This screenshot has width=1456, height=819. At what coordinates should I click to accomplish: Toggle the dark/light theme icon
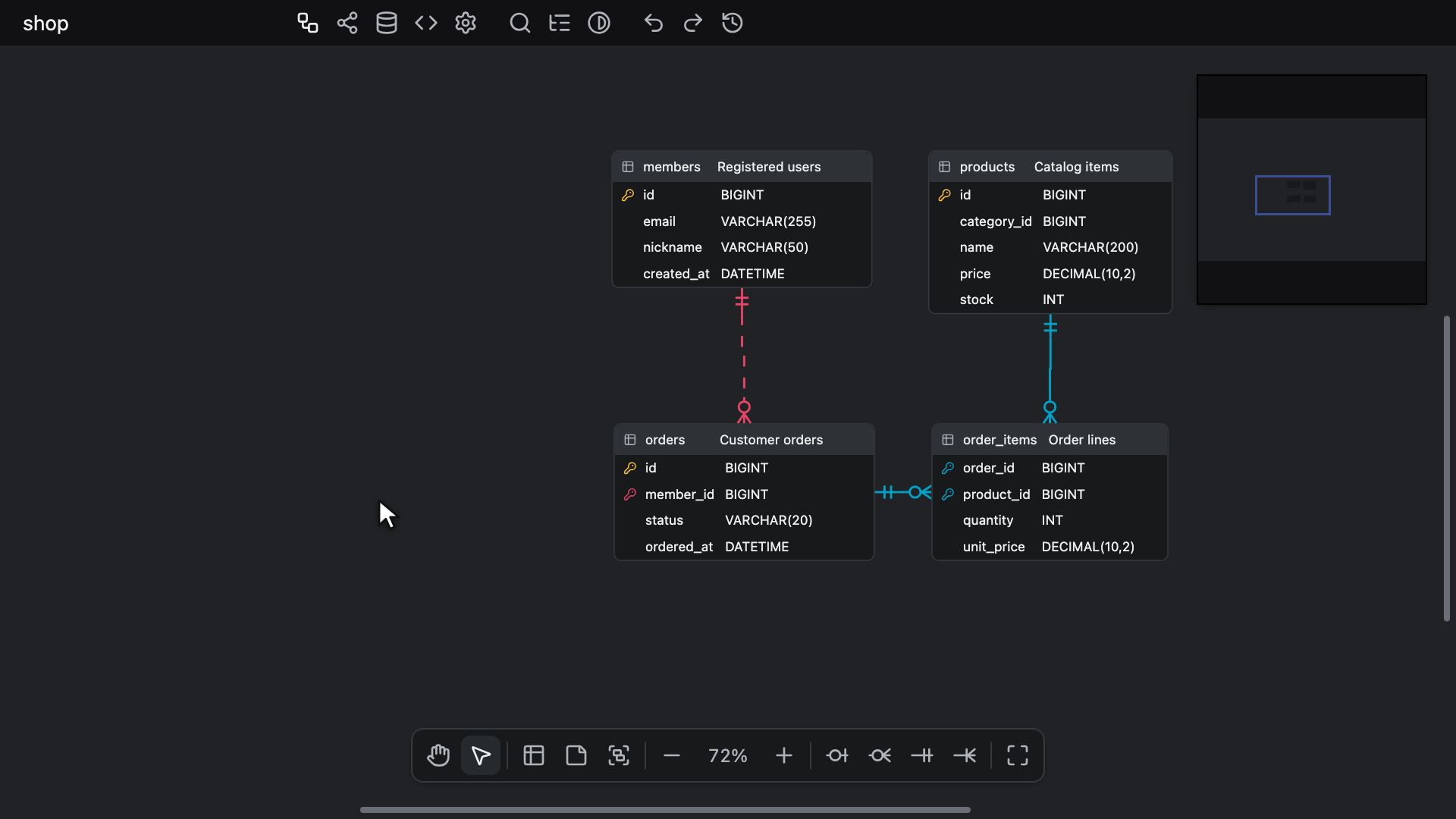coord(599,23)
